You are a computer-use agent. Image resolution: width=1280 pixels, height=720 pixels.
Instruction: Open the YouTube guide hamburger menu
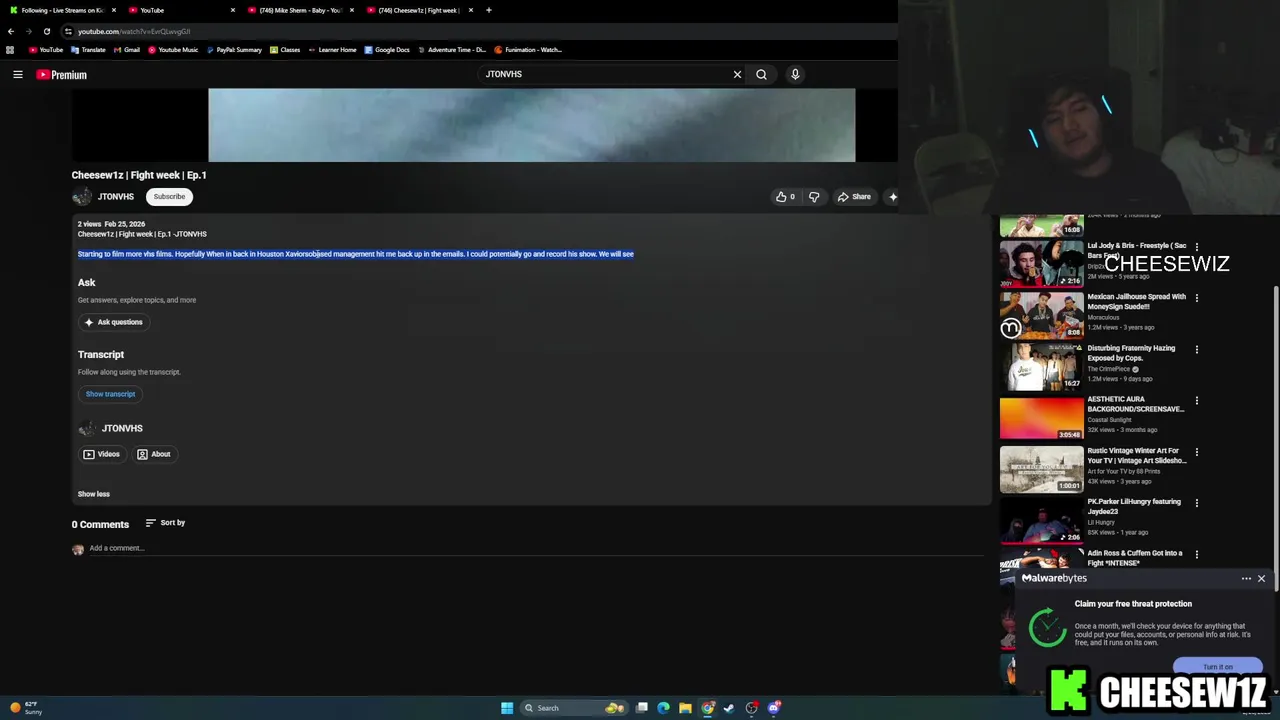[x=17, y=74]
